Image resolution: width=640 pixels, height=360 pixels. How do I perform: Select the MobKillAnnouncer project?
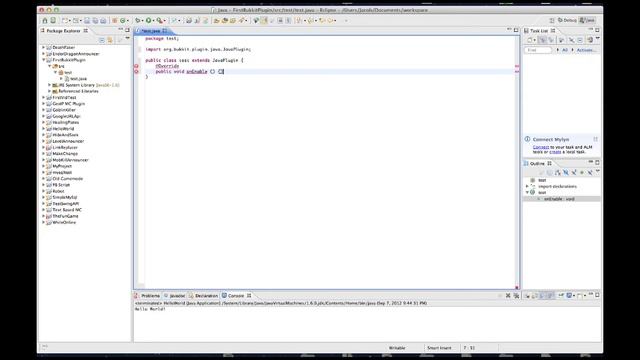click(x=70, y=160)
